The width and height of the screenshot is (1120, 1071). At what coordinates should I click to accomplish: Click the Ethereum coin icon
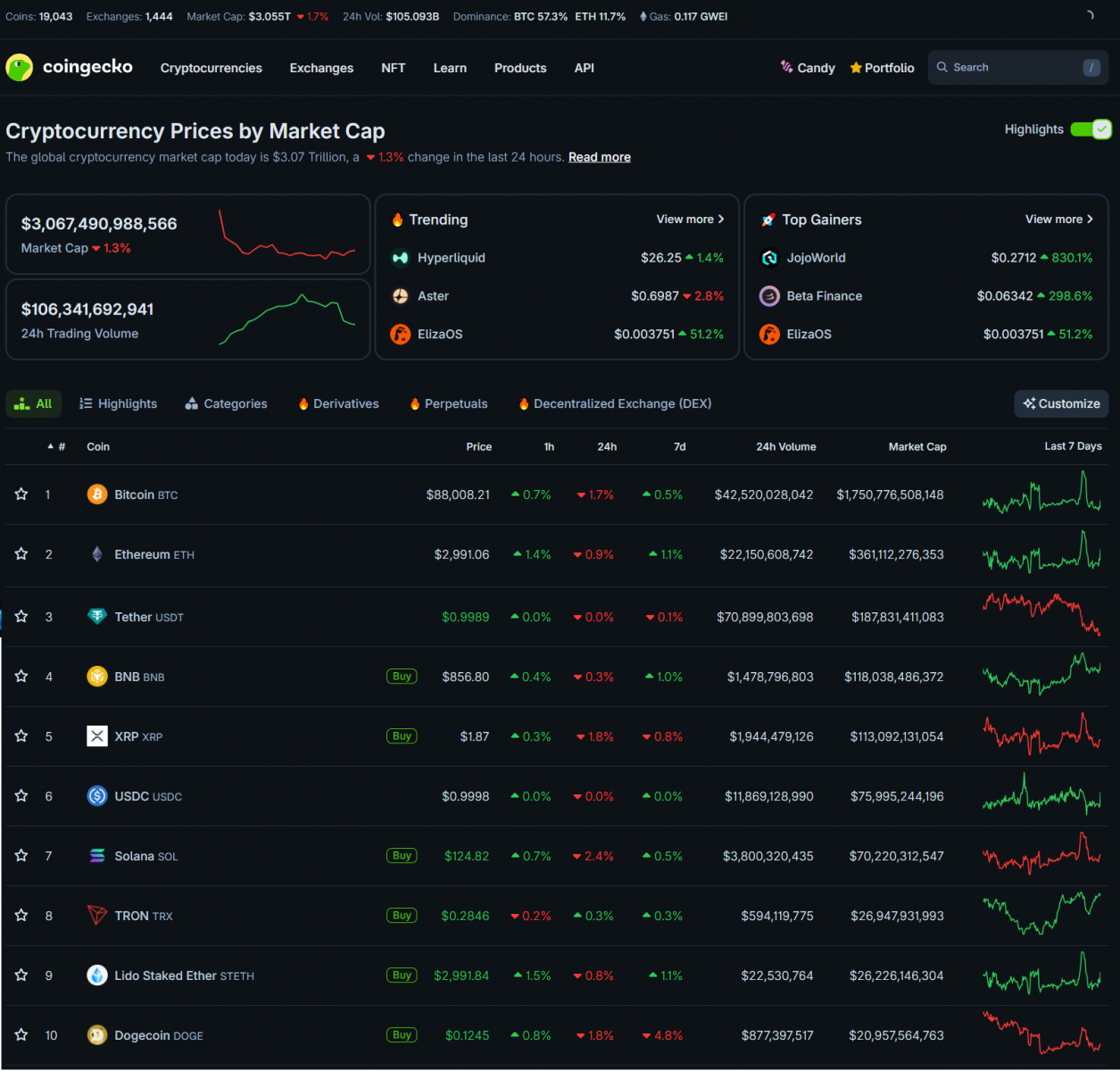[x=97, y=554]
